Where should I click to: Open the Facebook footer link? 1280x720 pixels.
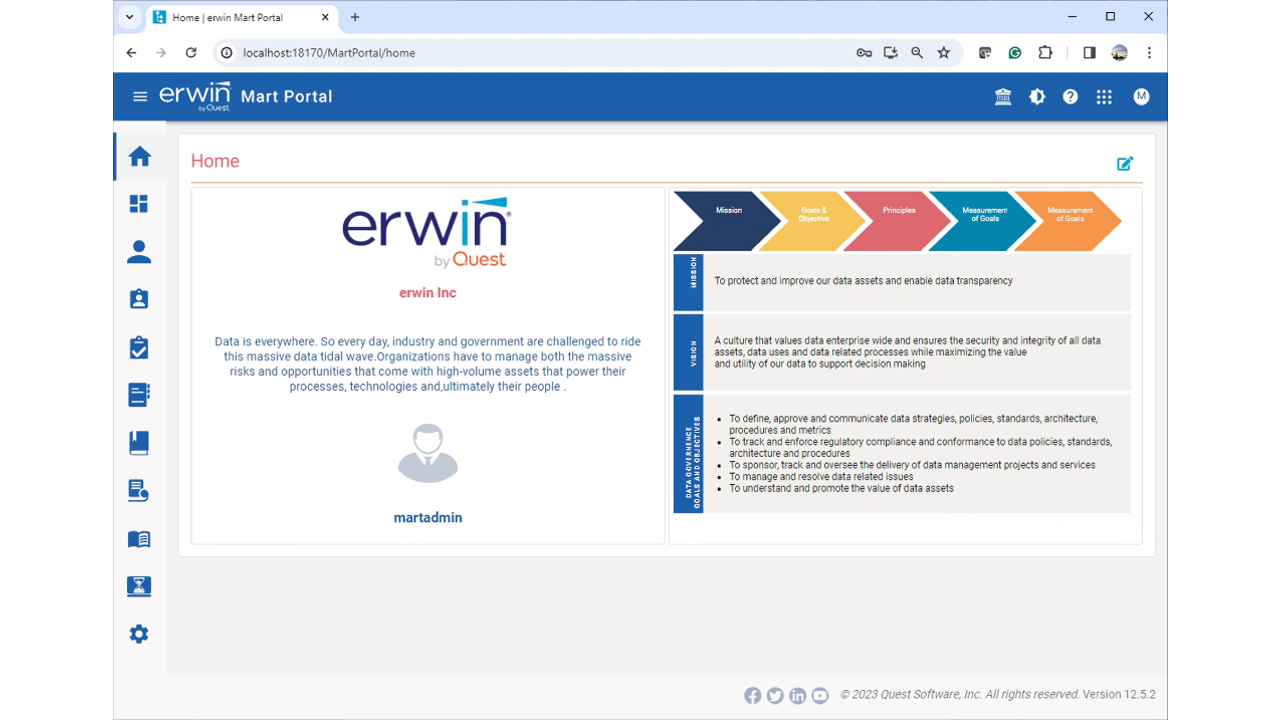(753, 696)
